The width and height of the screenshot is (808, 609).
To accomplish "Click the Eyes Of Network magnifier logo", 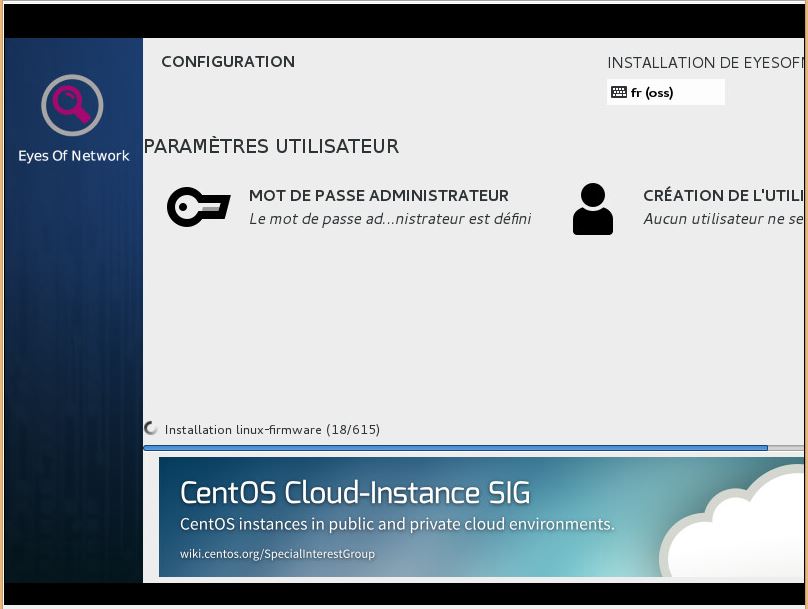I will click(72, 105).
